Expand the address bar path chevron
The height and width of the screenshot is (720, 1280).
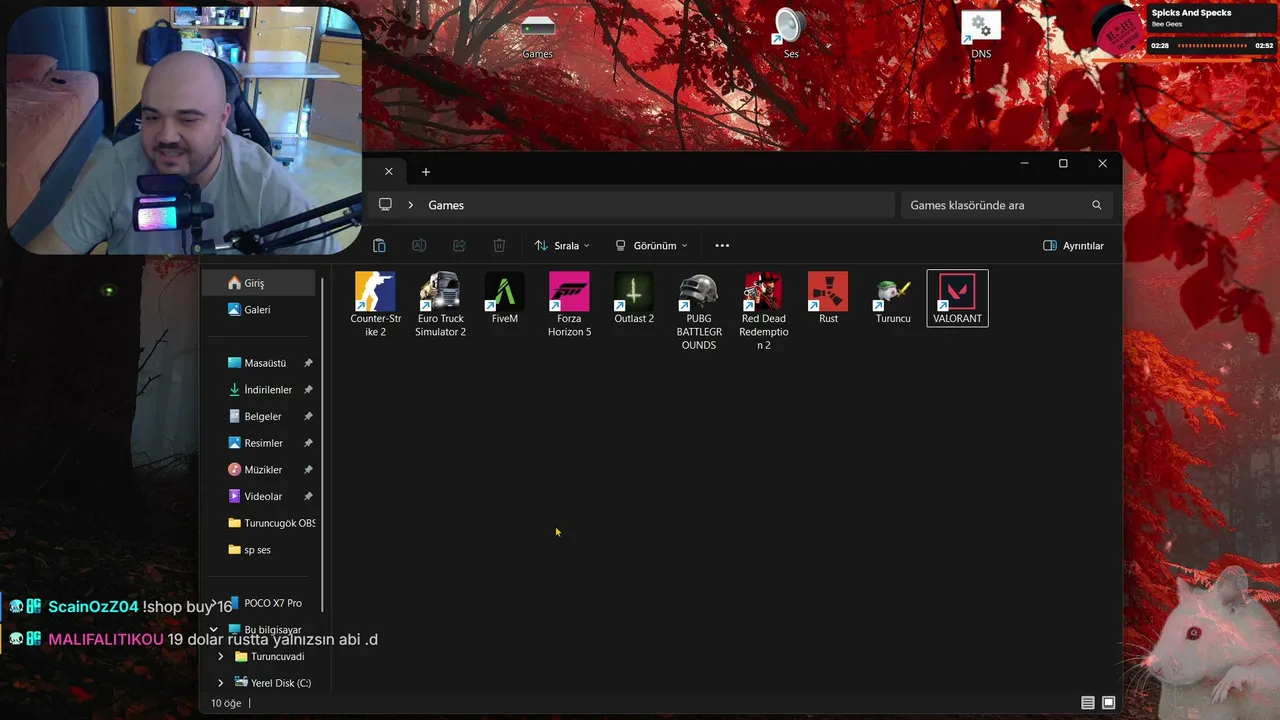tap(411, 205)
